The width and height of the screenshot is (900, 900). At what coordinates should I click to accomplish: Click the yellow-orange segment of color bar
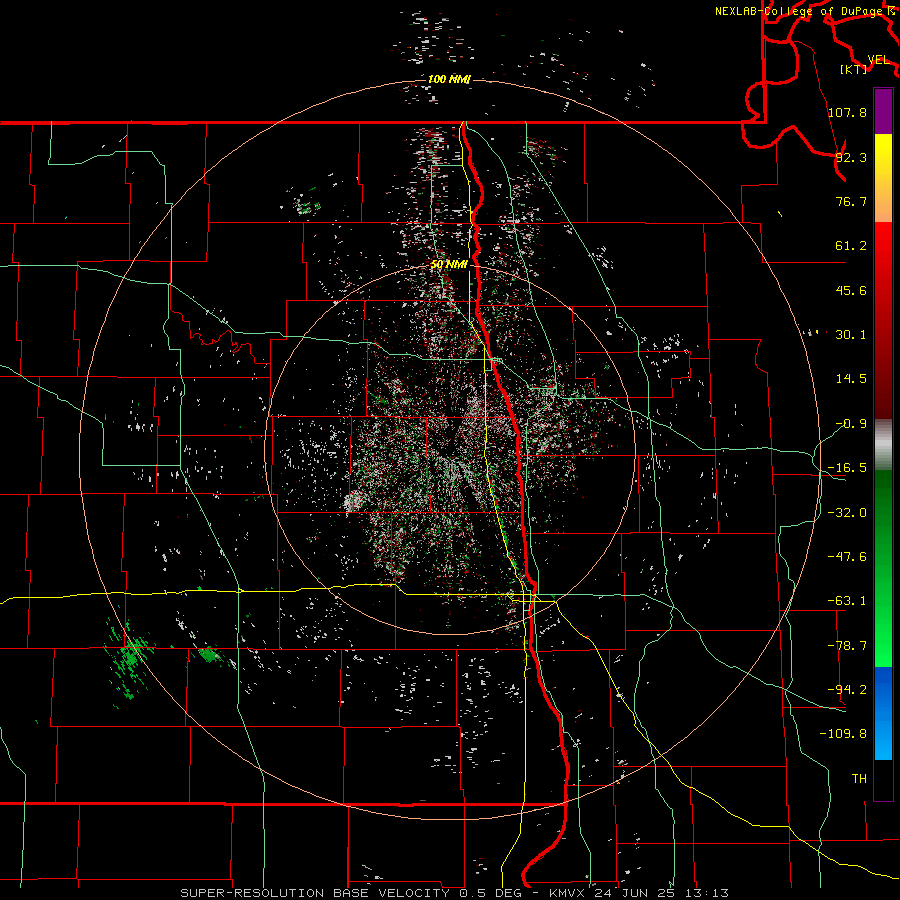click(x=883, y=178)
